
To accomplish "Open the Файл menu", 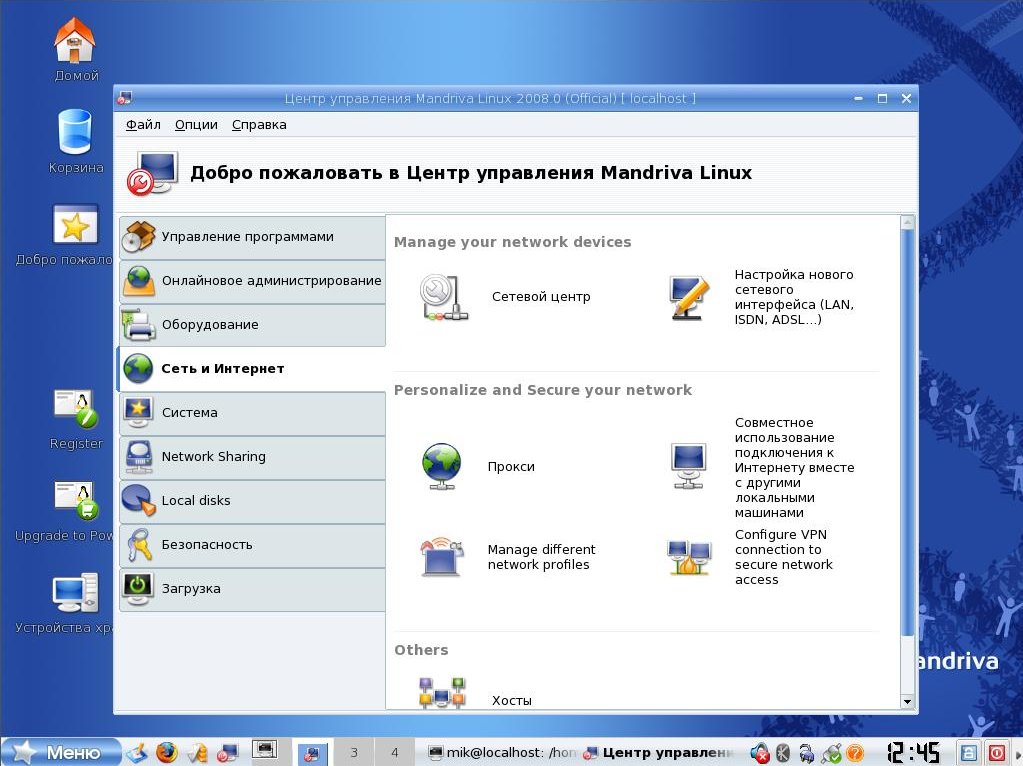I will (x=143, y=125).
